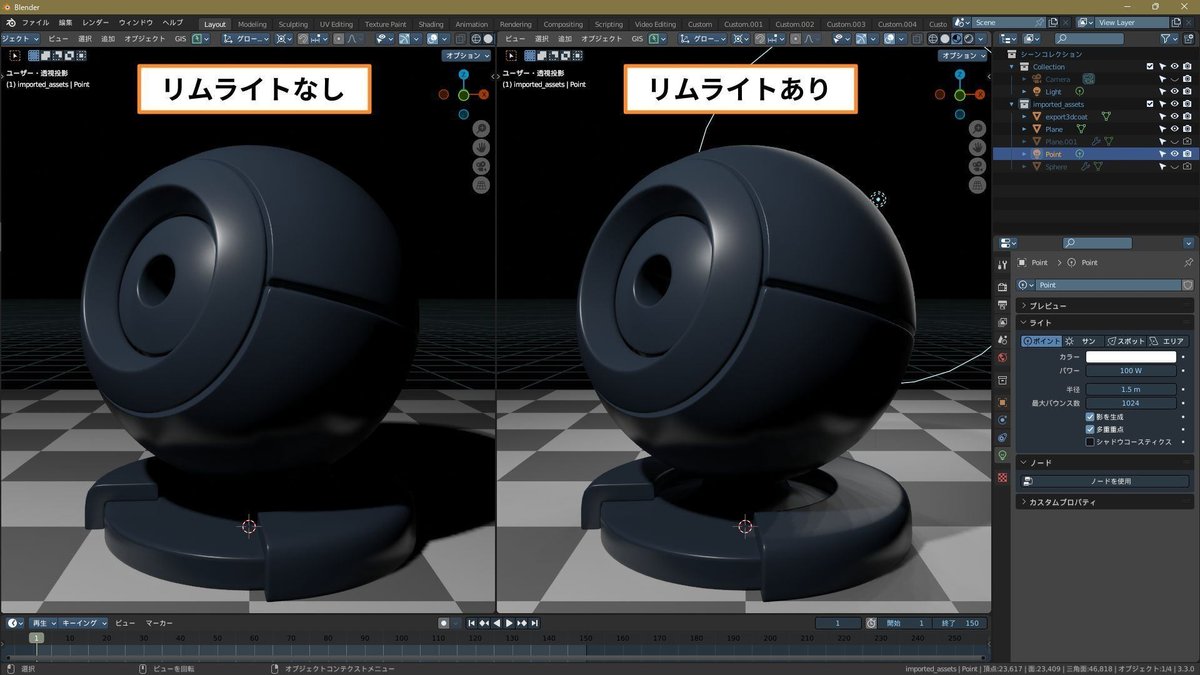The width and height of the screenshot is (1200, 675).
Task: Toggle camera view gizmo in right viewport
Action: [x=976, y=165]
